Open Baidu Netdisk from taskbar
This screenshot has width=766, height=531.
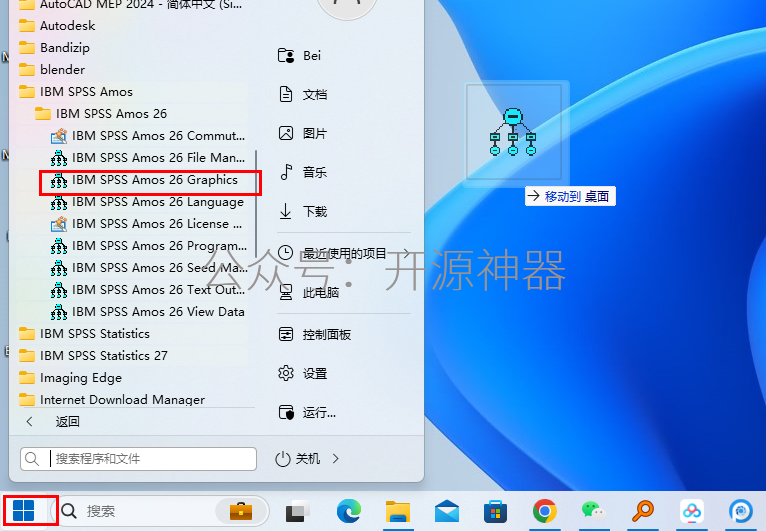click(692, 511)
